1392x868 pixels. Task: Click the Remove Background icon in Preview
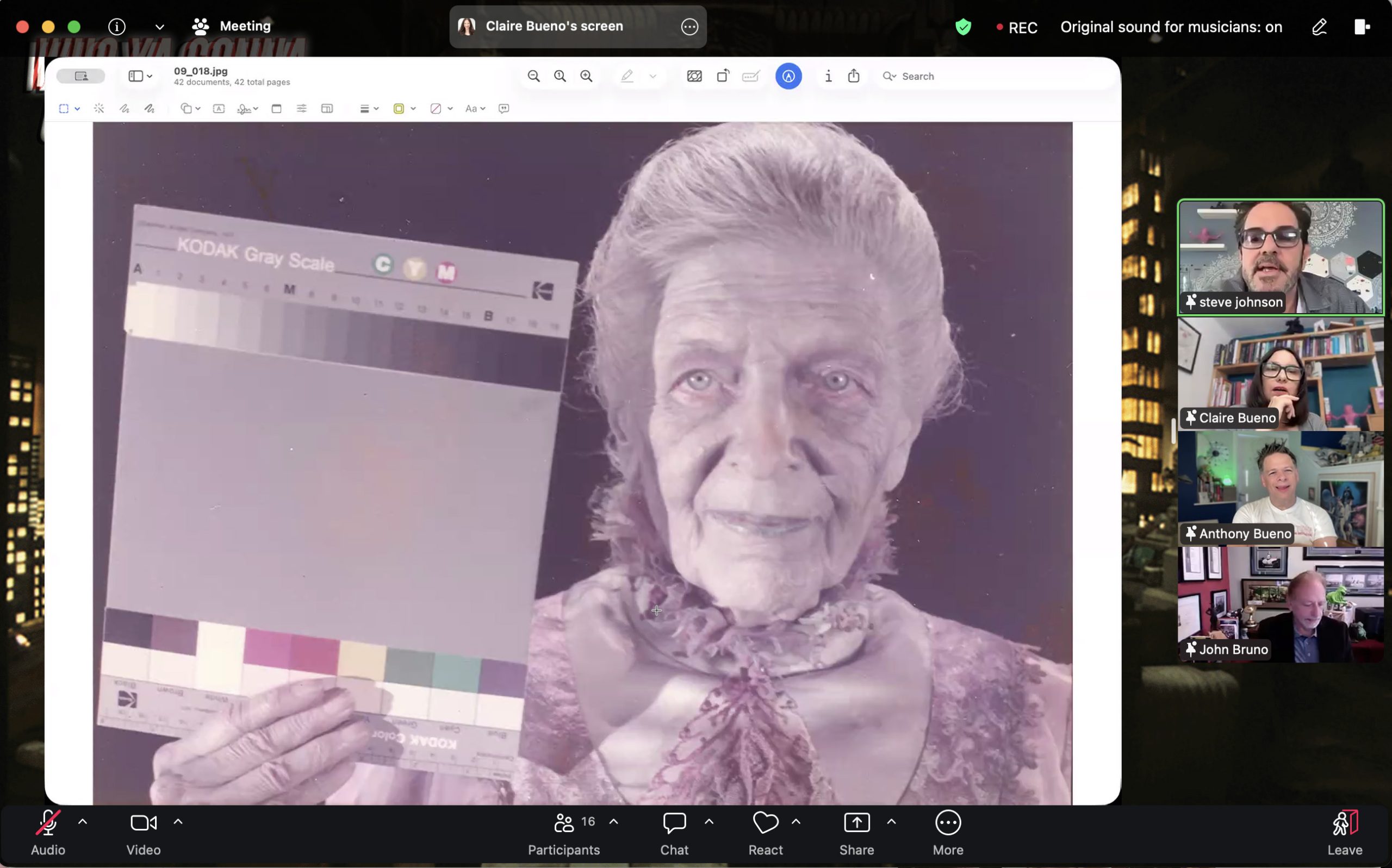click(694, 76)
